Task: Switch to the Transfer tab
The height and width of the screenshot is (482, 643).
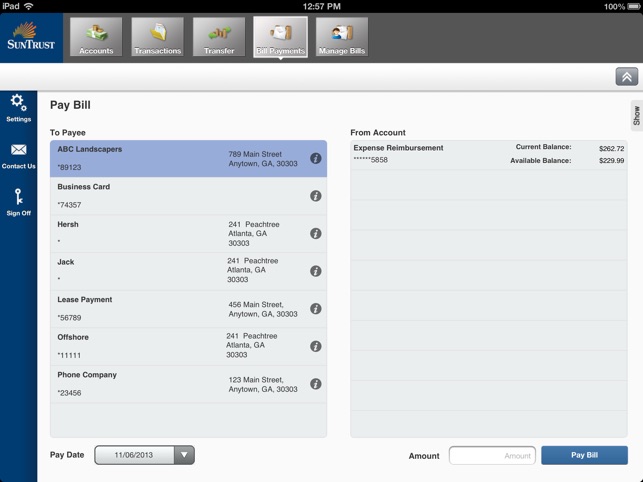Action: 219,37
